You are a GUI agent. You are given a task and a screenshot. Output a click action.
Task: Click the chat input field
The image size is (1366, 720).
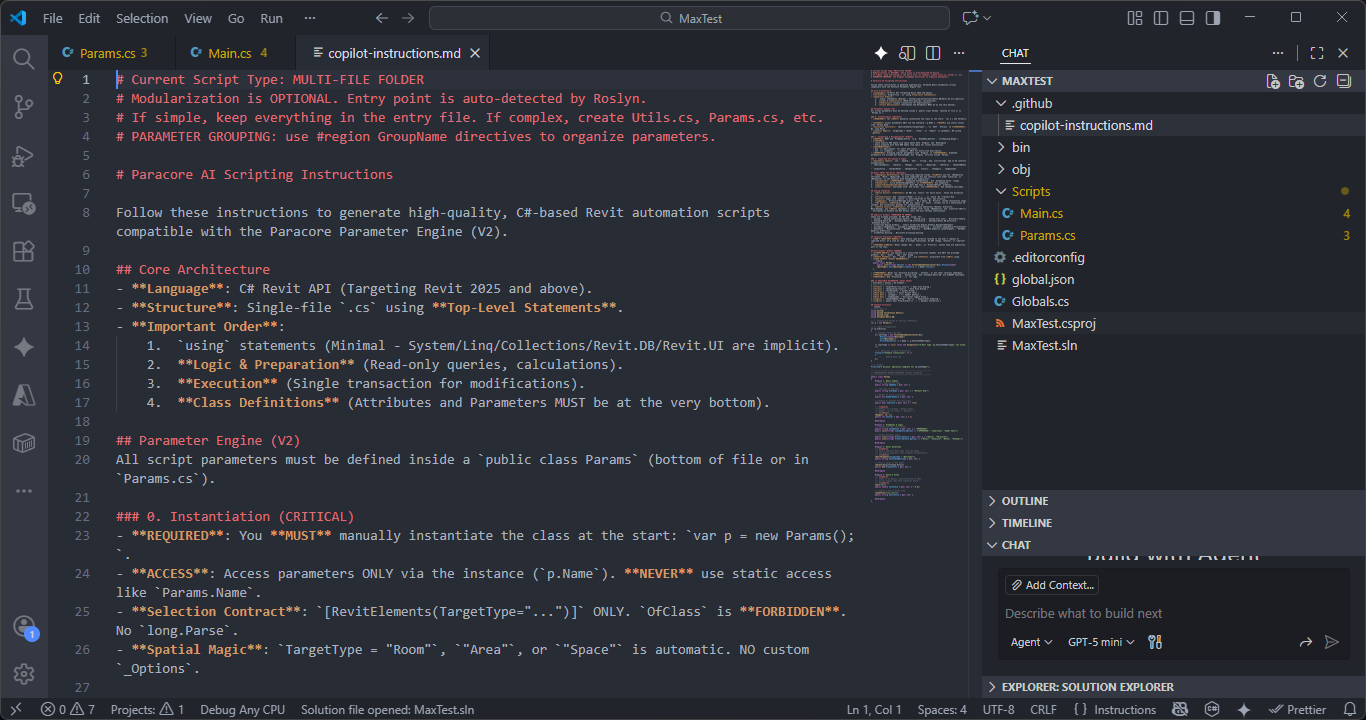pos(1150,613)
